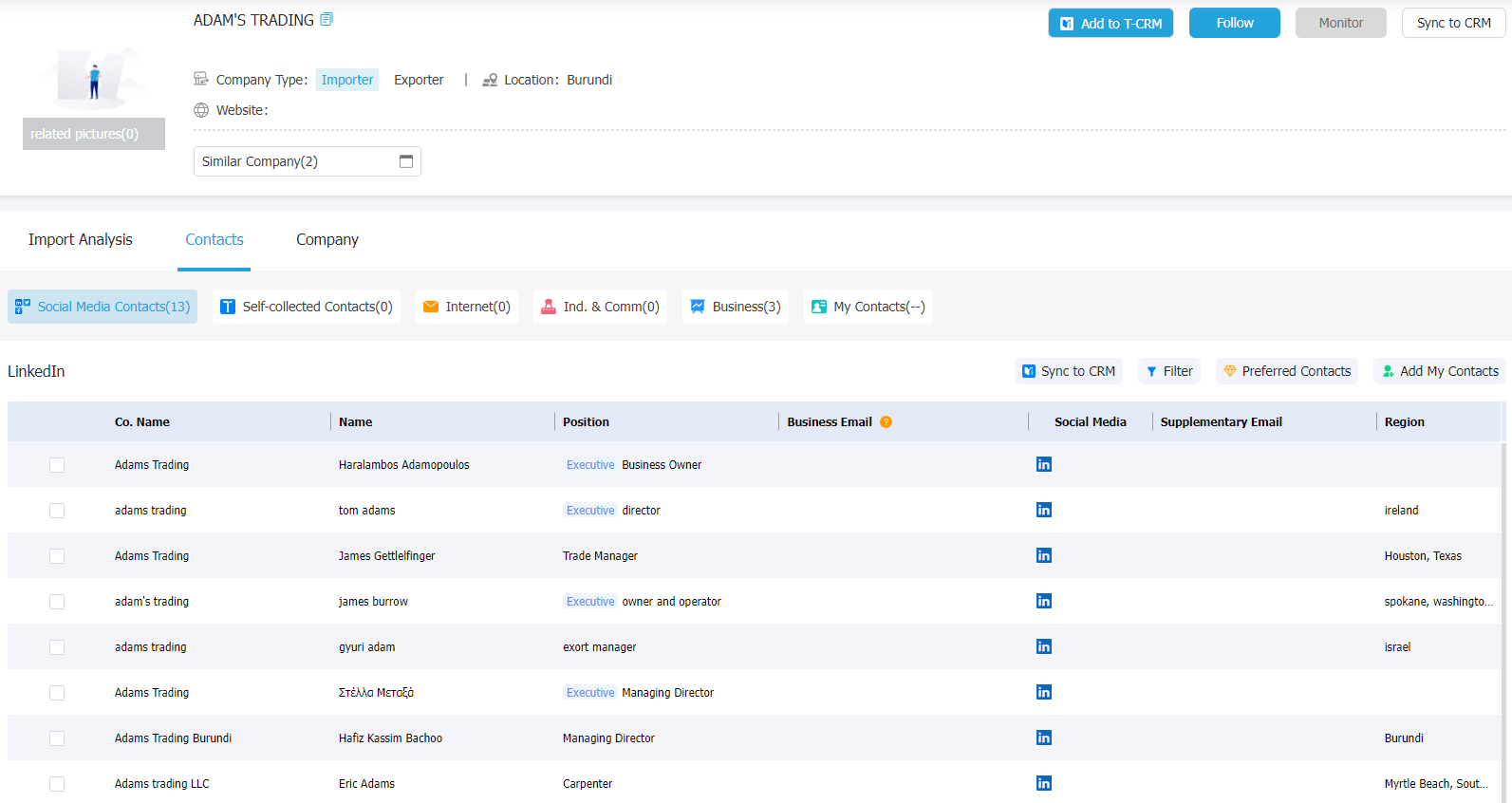Image resolution: width=1512 pixels, height=803 pixels.
Task: Select Internet(0) contacts tab
Action: pos(467,307)
